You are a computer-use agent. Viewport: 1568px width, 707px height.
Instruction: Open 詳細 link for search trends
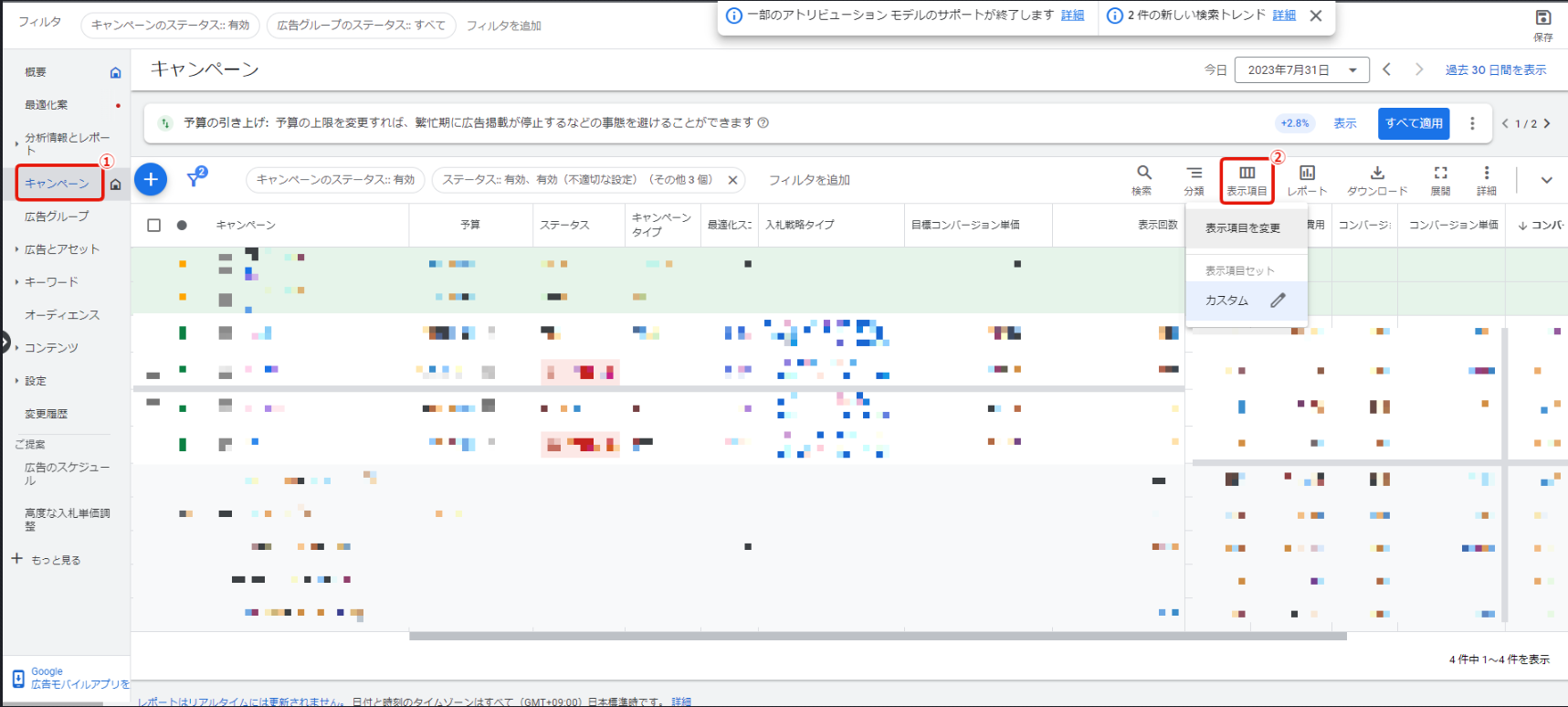1284,16
